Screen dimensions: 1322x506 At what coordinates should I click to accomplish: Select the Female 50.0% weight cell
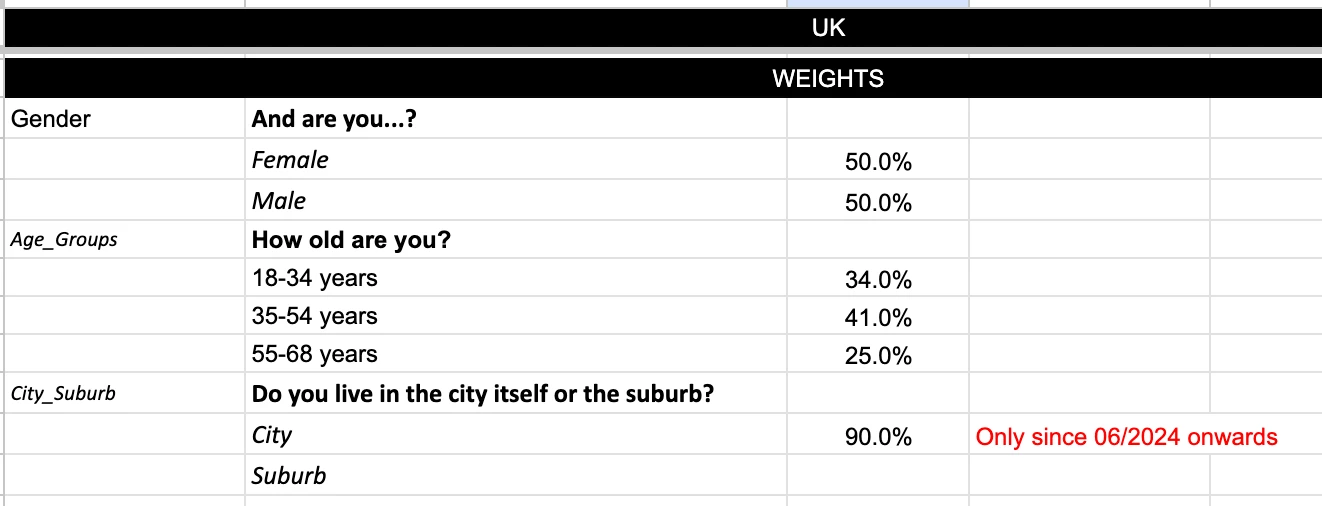click(877, 161)
